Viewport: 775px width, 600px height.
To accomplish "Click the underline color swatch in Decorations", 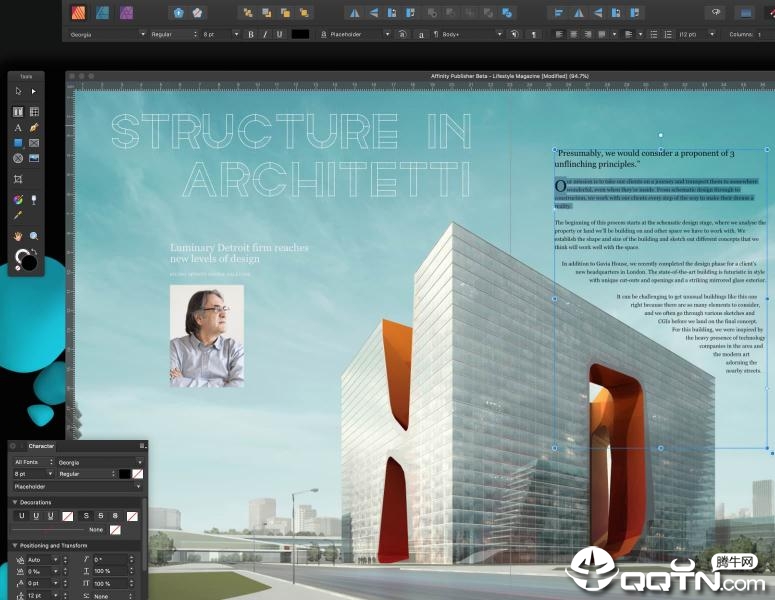I will (67, 516).
